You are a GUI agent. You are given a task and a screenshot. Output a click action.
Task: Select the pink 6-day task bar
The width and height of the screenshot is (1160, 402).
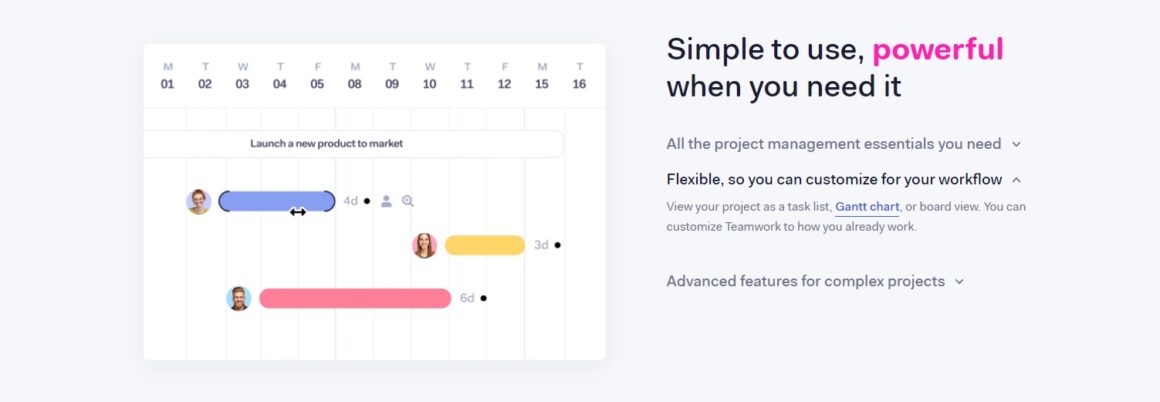355,298
